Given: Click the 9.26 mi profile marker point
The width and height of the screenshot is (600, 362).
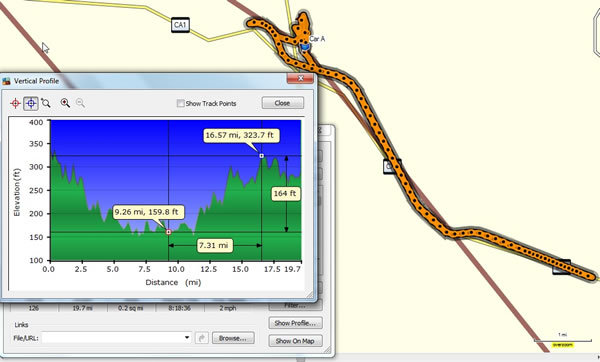Looking at the screenshot, I should (168, 232).
